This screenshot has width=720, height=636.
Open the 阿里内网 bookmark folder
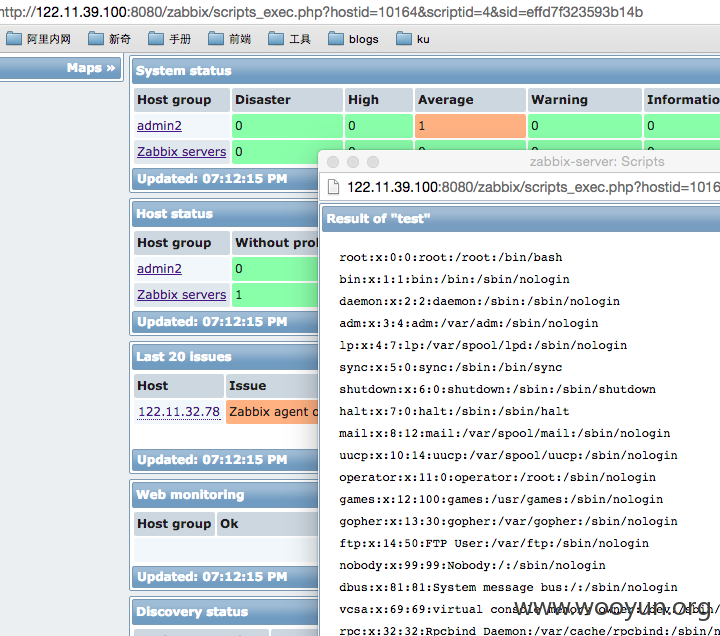pyautogui.click(x=39, y=39)
